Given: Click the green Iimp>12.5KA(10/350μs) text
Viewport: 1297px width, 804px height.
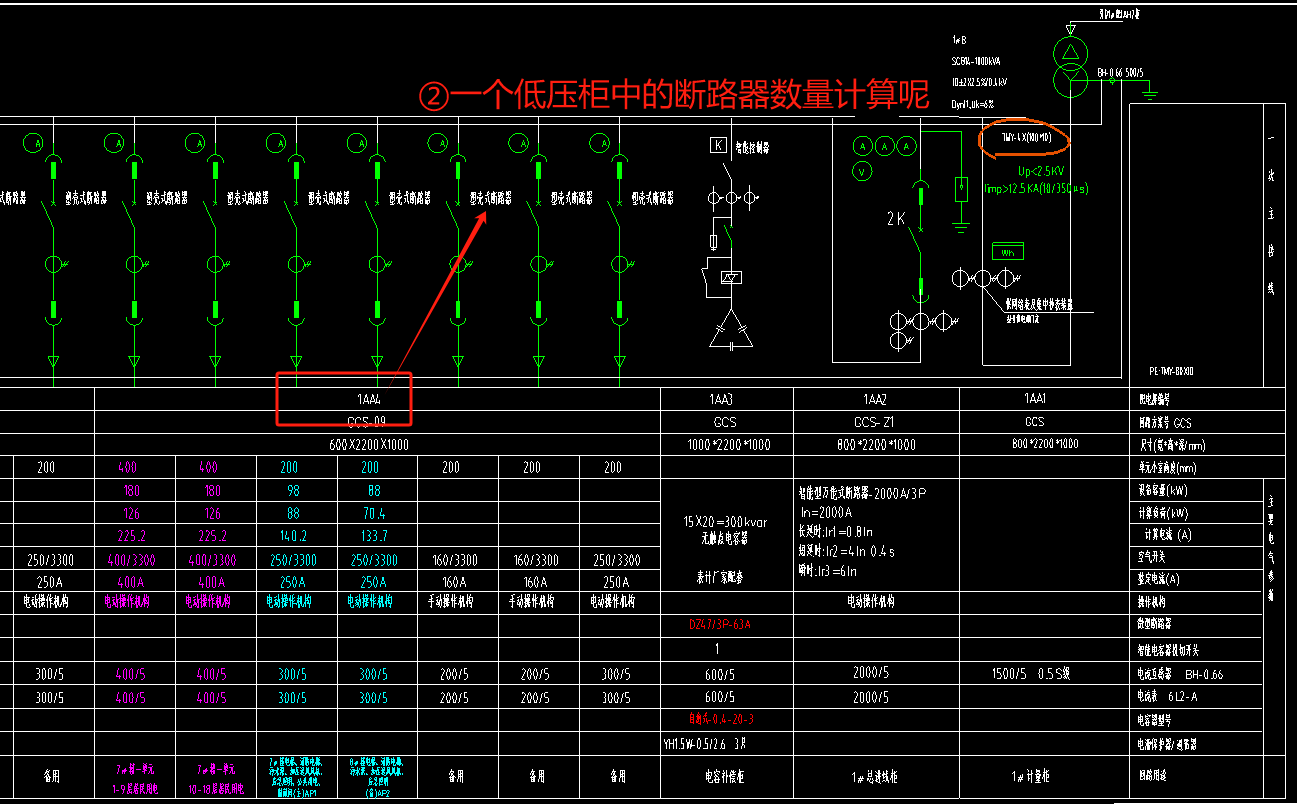Looking at the screenshot, I should [1036, 188].
